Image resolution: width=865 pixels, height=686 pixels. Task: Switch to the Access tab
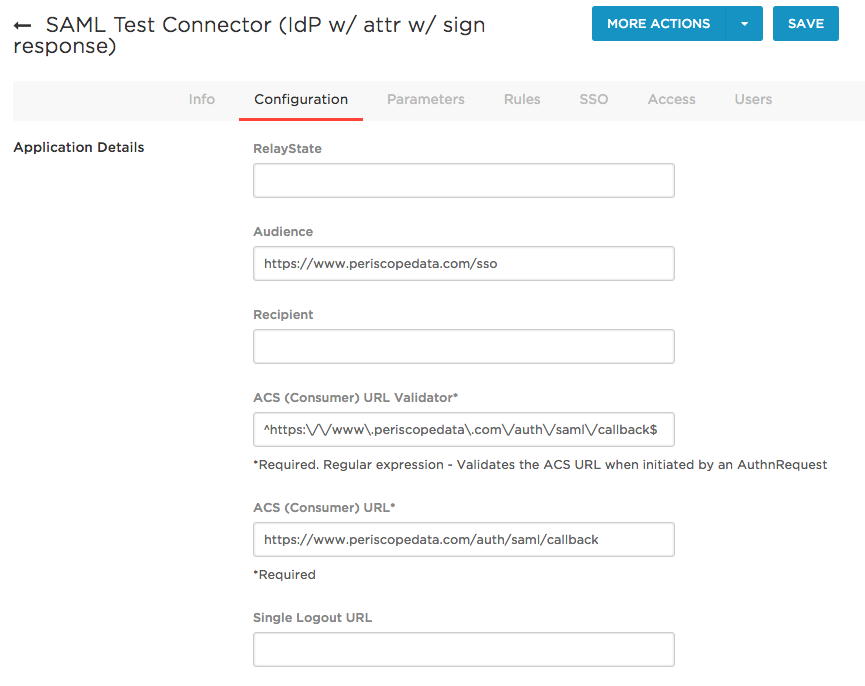coord(671,99)
